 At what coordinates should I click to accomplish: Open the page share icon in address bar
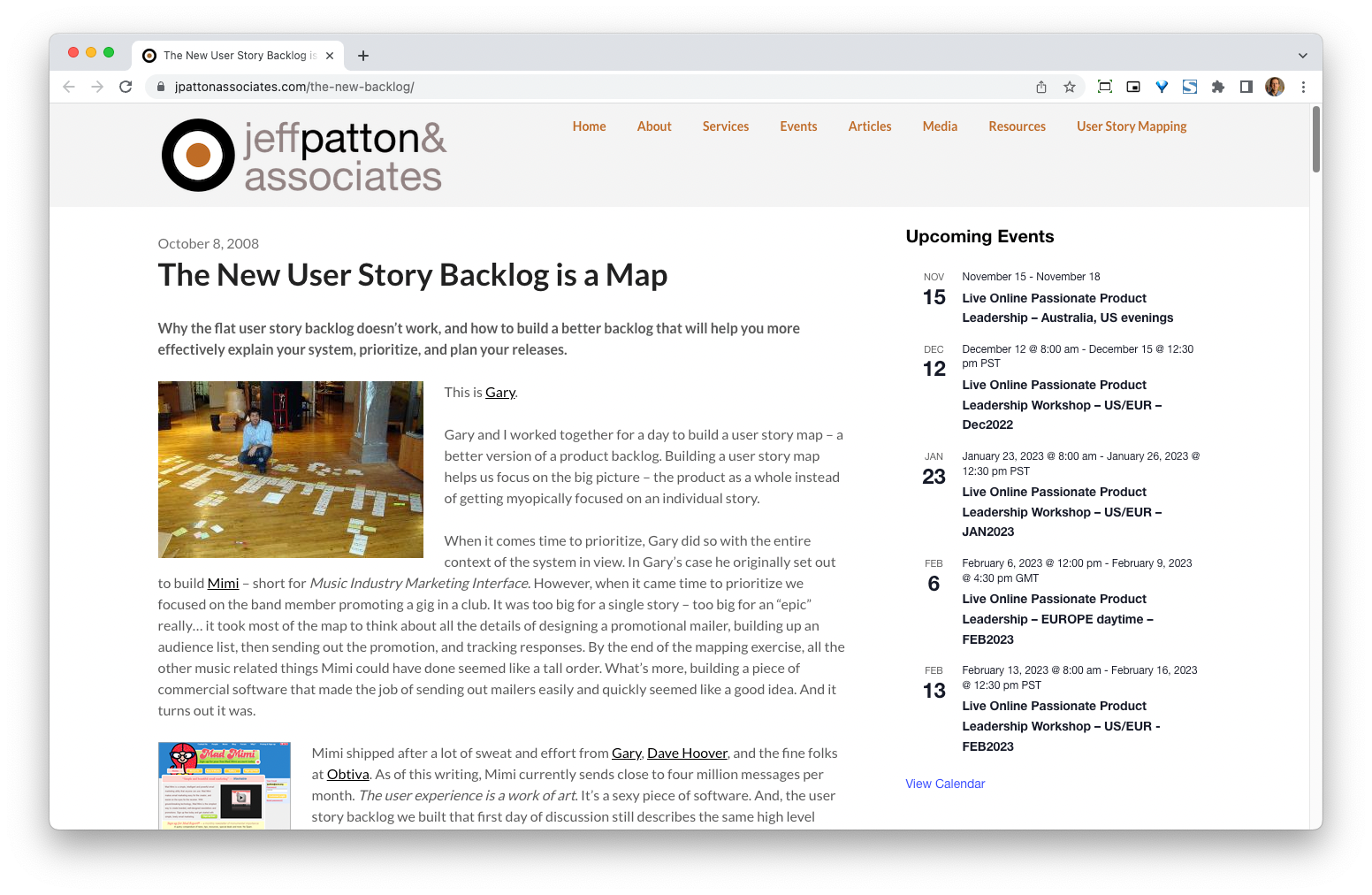pyautogui.click(x=1041, y=87)
